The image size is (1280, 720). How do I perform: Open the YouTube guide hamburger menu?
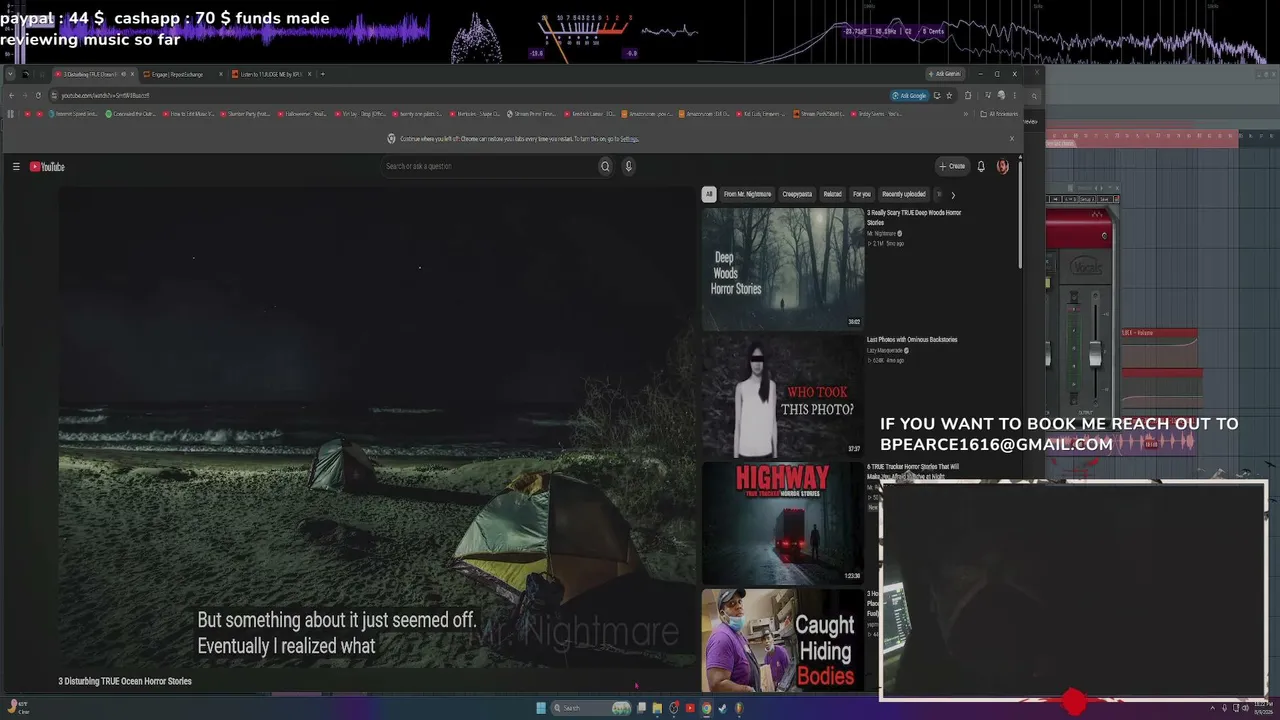click(x=16, y=167)
